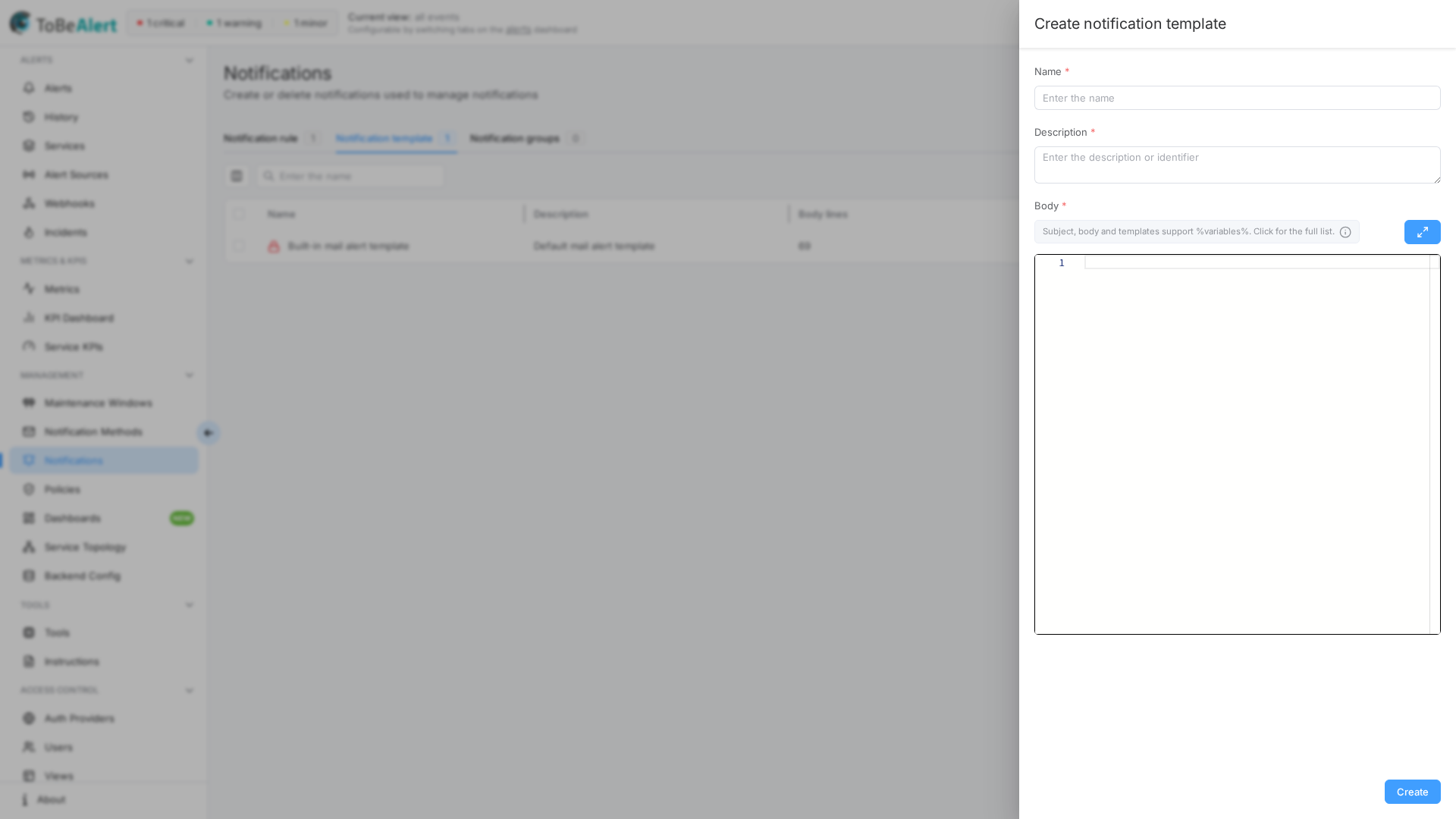Screen dimensions: 1456x819
Task: Open Services icon in sidebar
Action: pyautogui.click(x=29, y=146)
